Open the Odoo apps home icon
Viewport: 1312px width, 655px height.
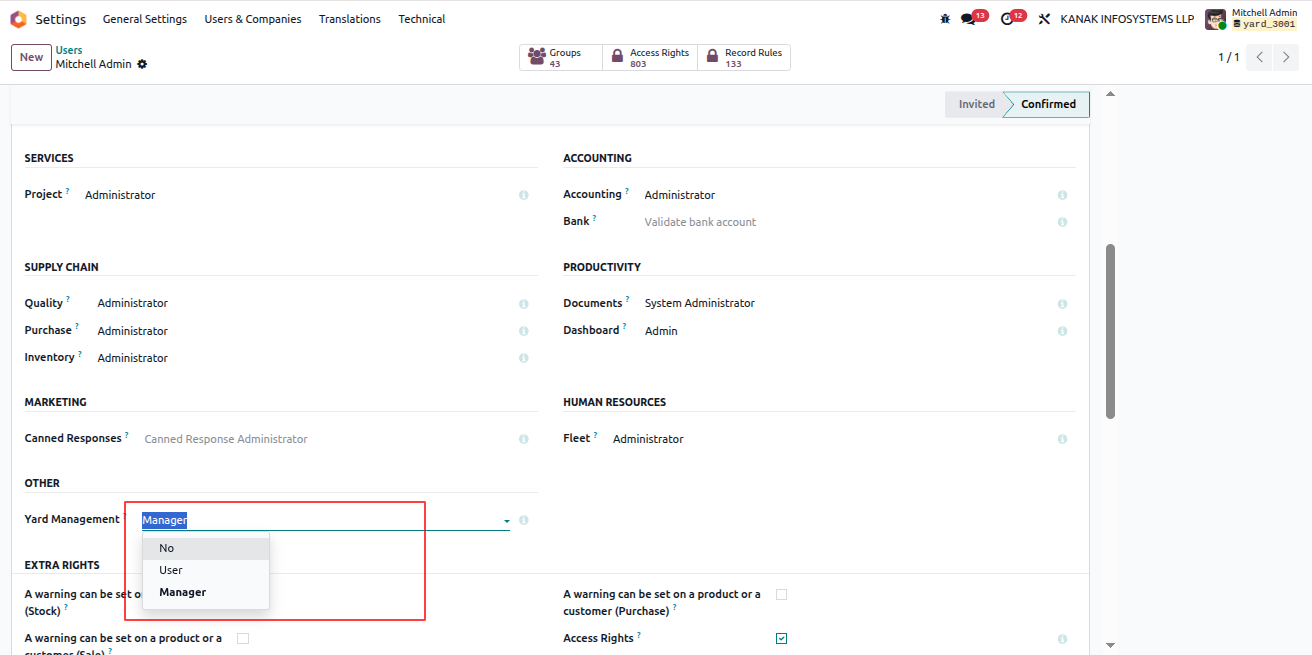[18, 19]
